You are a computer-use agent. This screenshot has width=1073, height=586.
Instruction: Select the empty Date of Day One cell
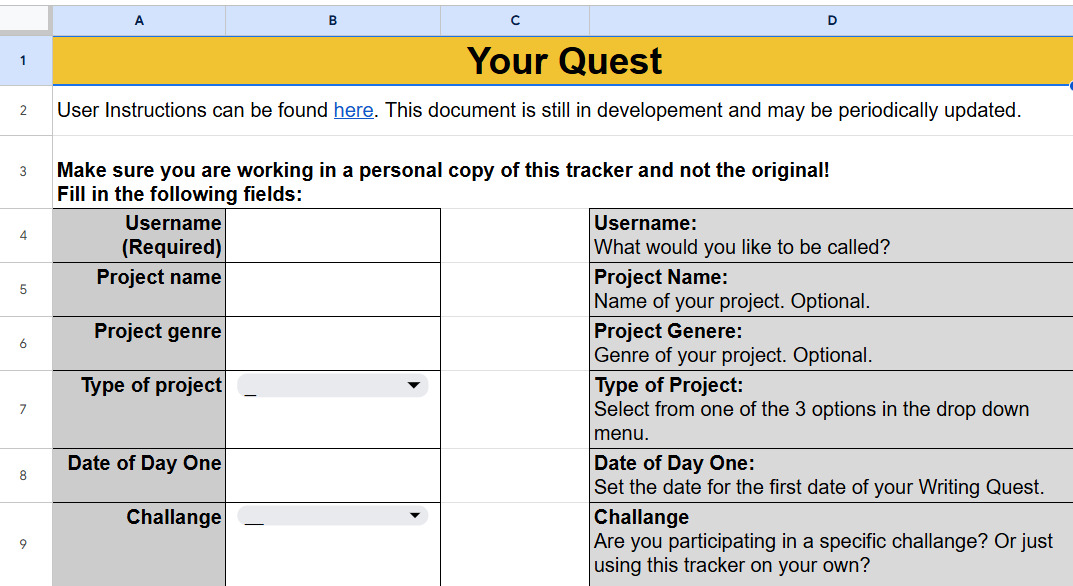pyautogui.click(x=332, y=475)
